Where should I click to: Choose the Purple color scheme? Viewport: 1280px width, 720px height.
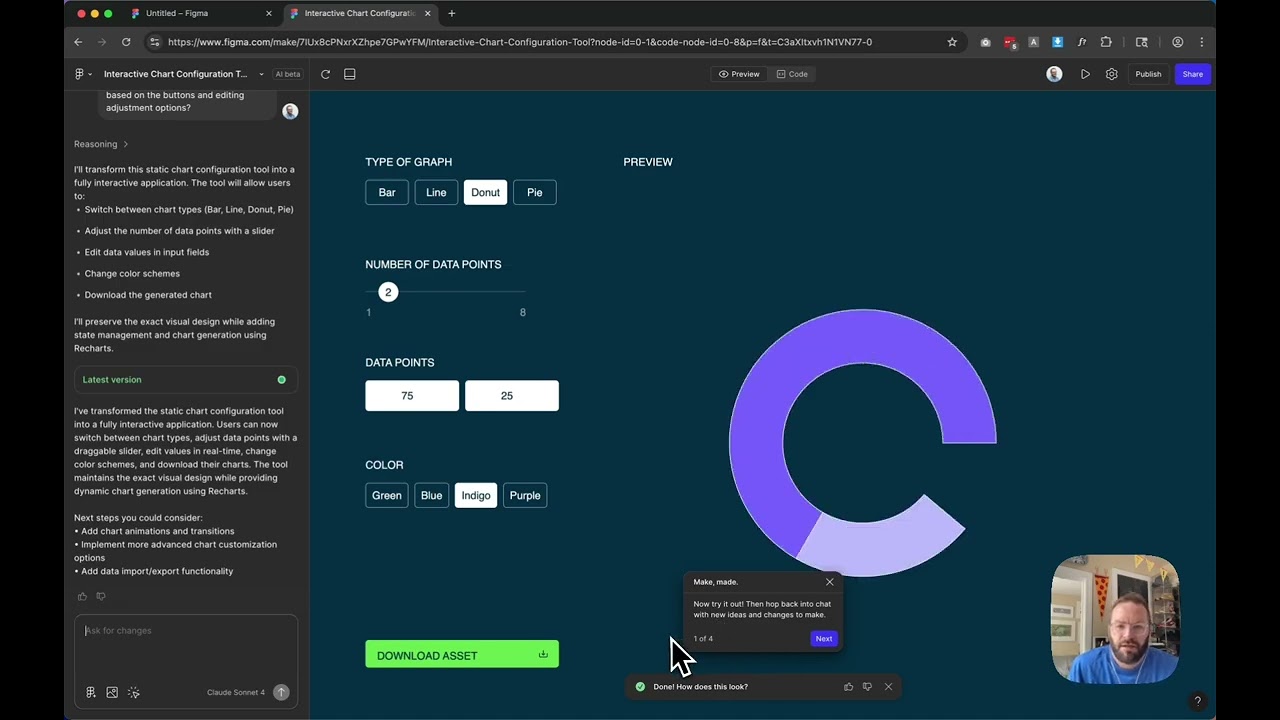click(525, 496)
